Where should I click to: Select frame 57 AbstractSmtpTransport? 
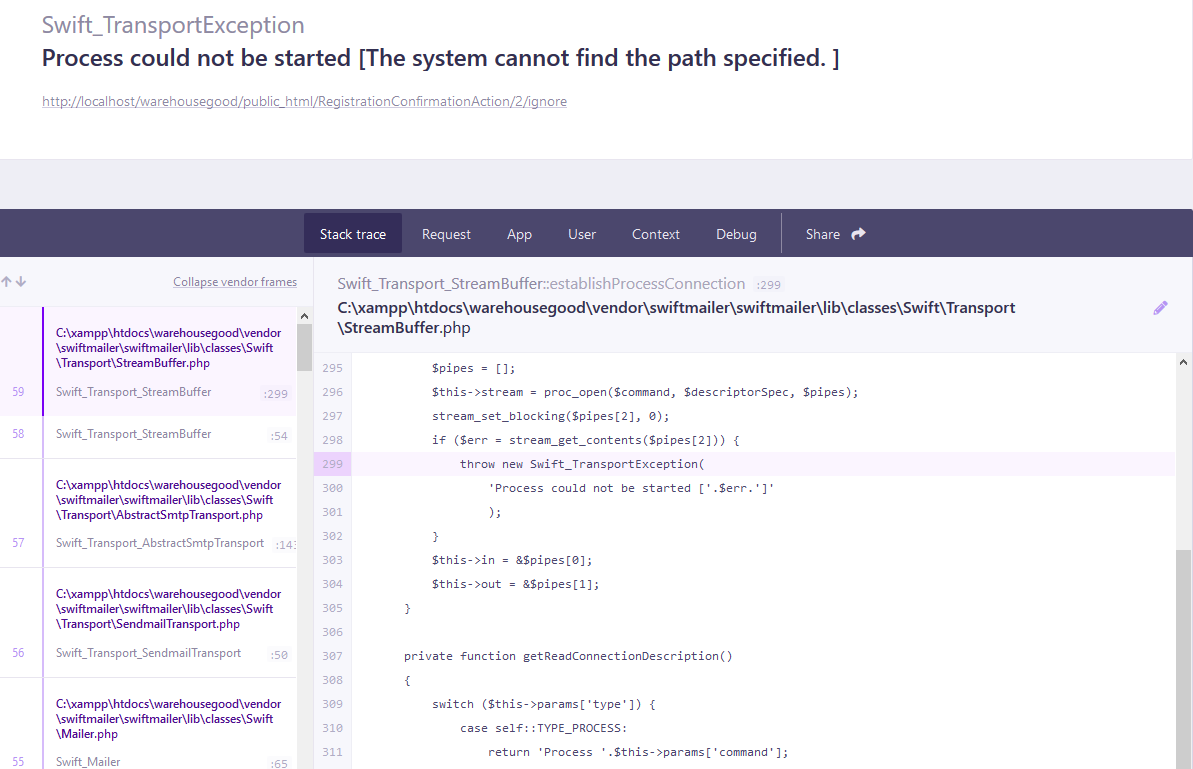pos(148,513)
